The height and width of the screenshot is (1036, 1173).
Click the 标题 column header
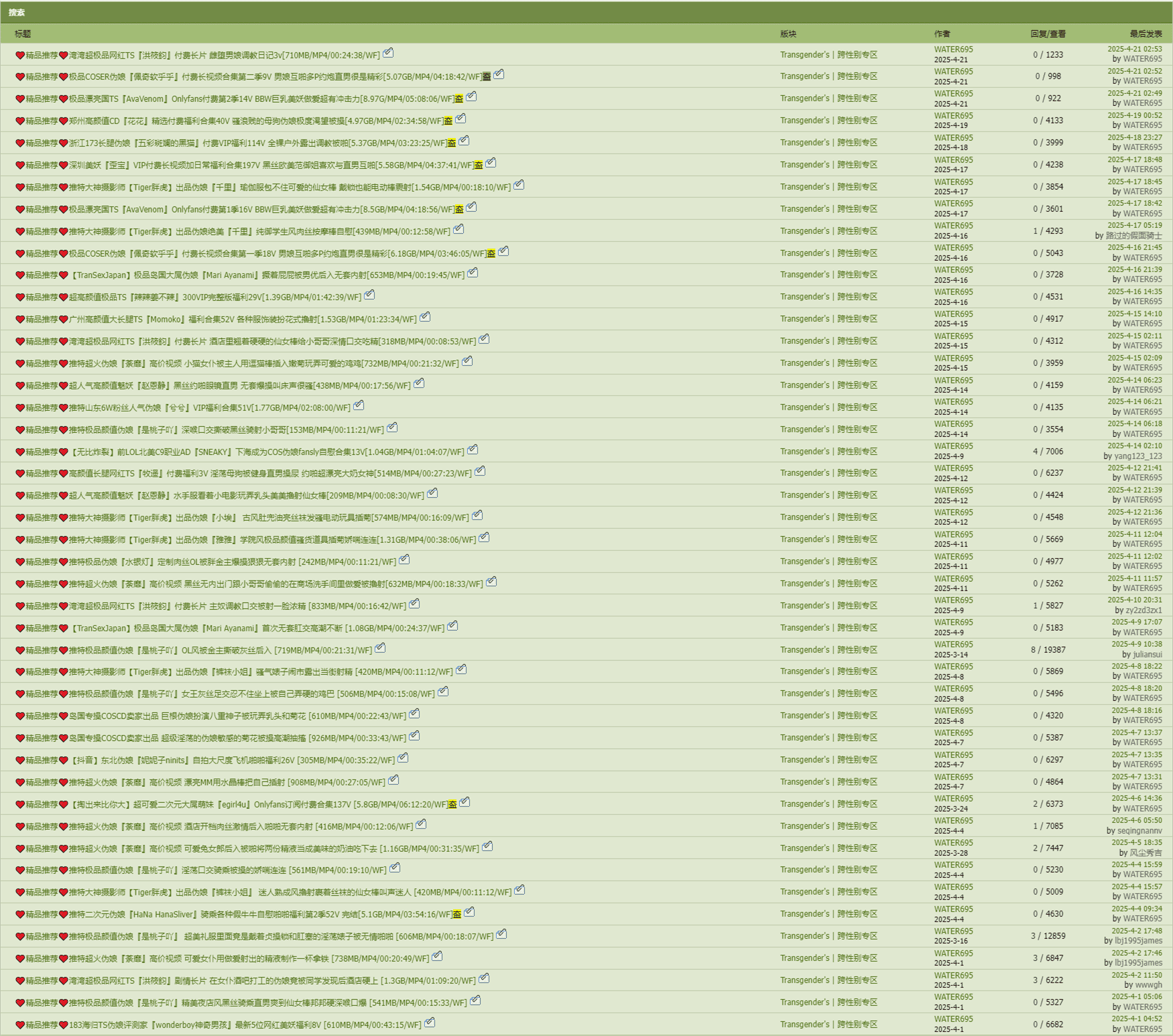(23, 34)
